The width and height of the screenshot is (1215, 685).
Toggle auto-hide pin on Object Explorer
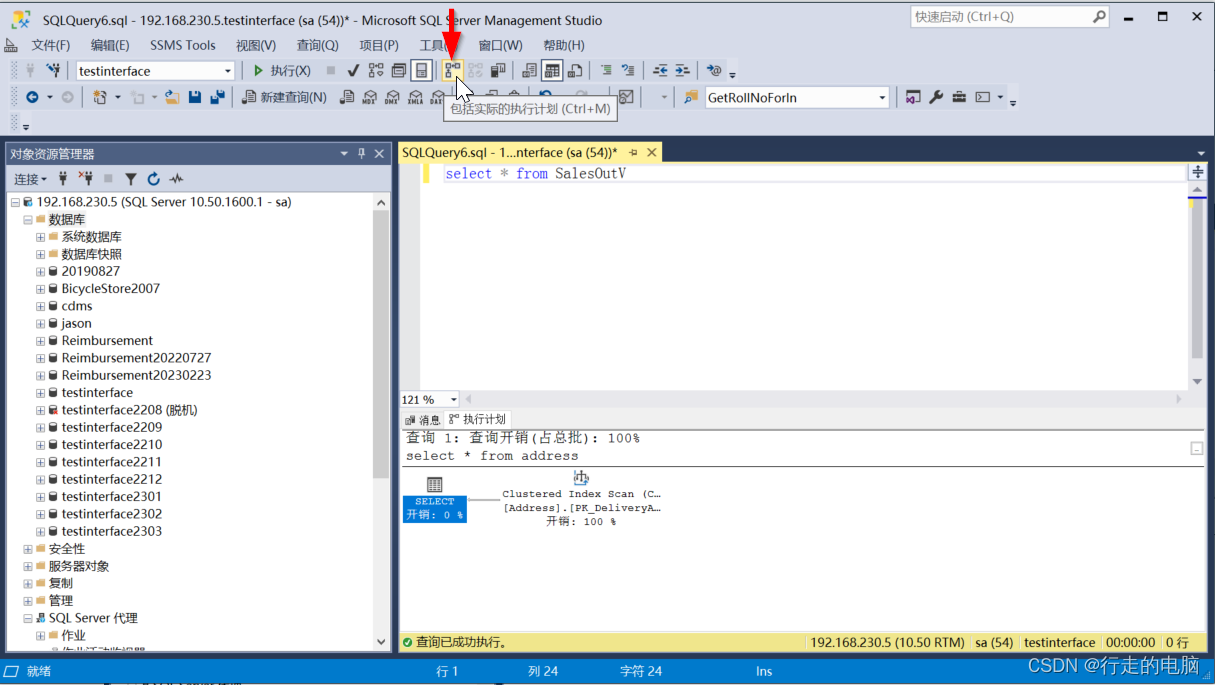[362, 153]
